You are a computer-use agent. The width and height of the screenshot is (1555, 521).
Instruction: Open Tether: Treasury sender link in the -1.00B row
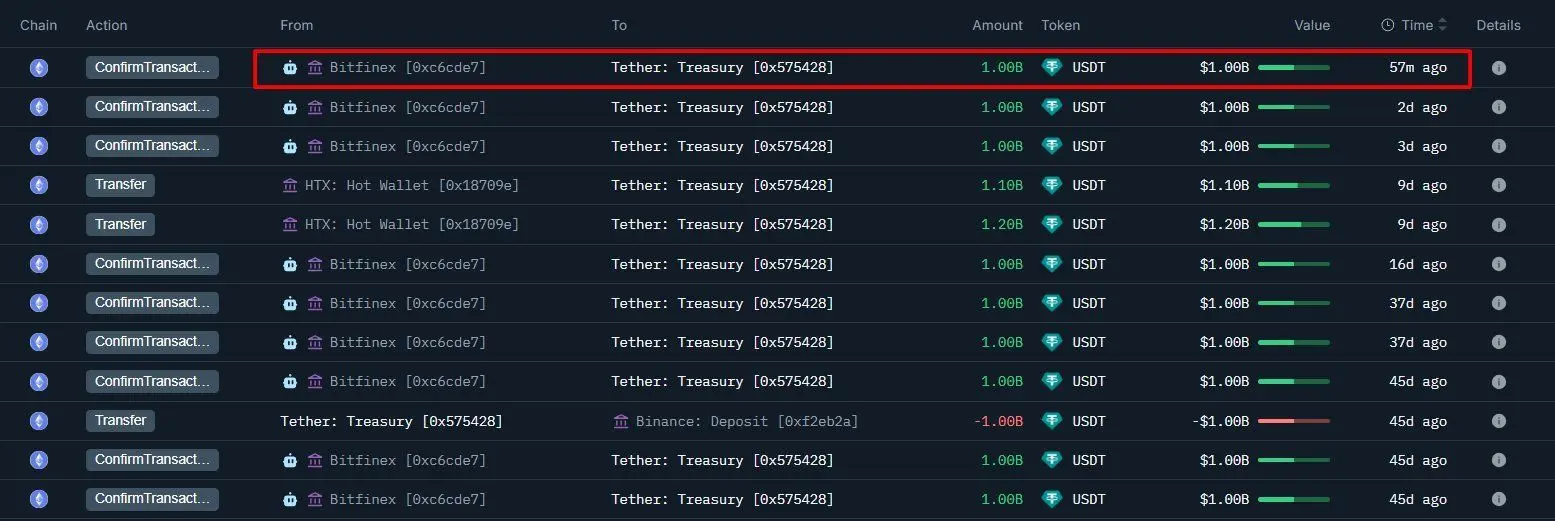[x=391, y=421]
